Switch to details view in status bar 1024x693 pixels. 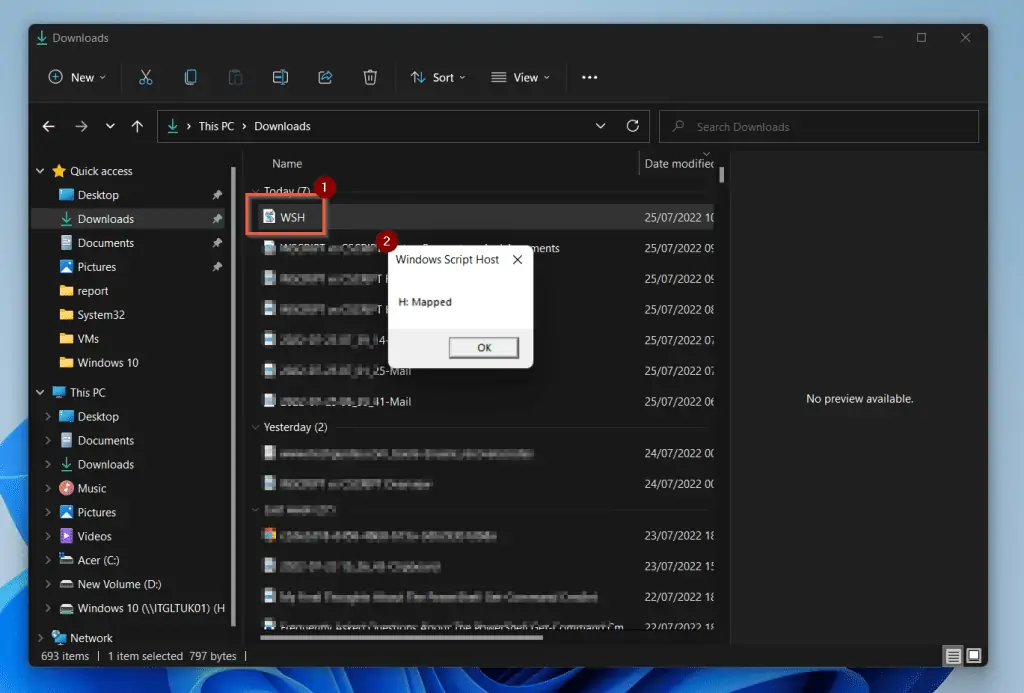(953, 656)
